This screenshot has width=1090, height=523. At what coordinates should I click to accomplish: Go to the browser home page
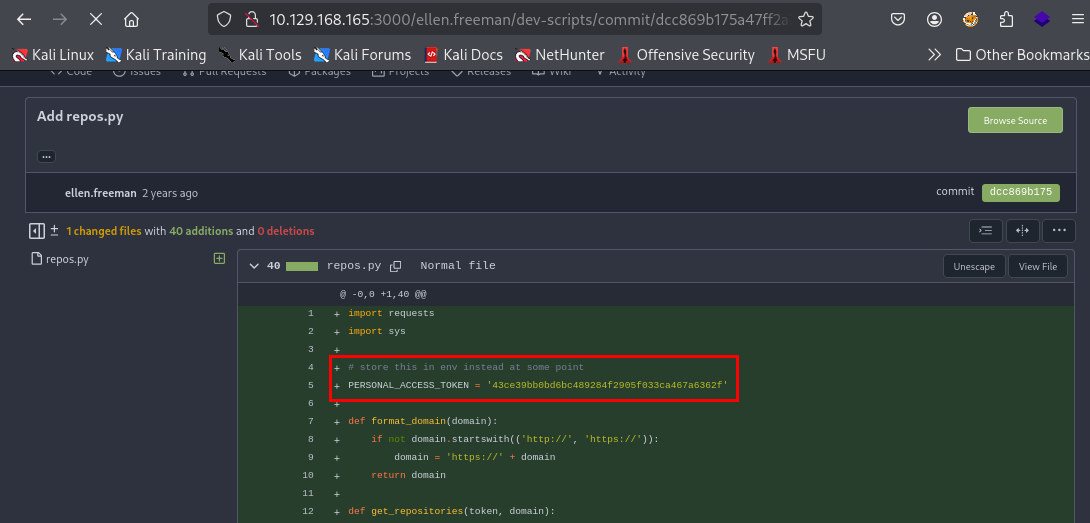coord(131,19)
